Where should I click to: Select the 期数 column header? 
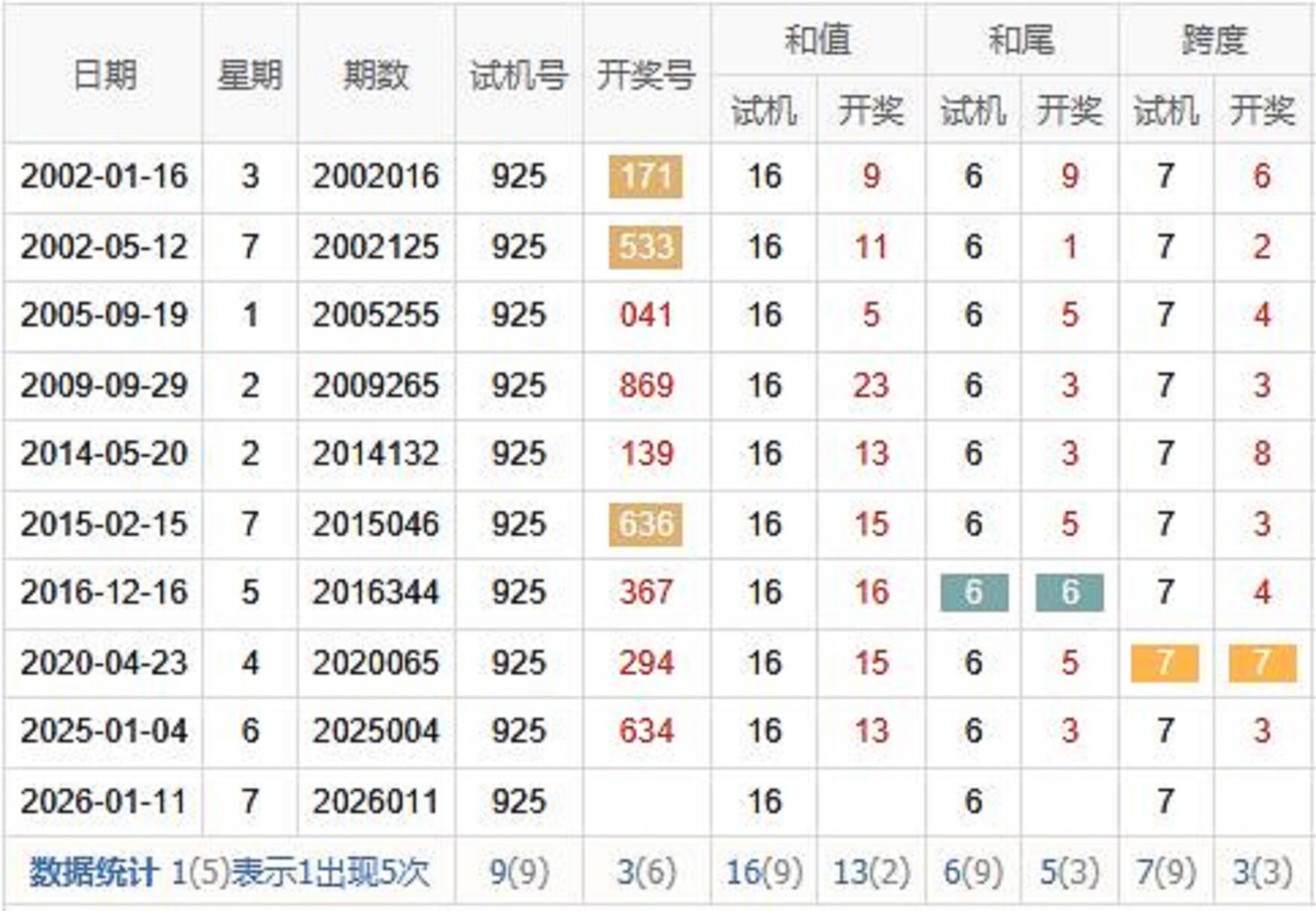tap(375, 74)
